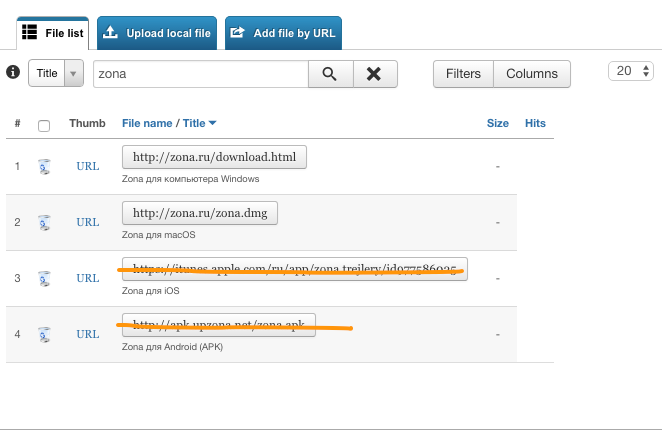Open the Columns chooser
Image resolution: width=662 pixels, height=438 pixels.
[532, 74]
